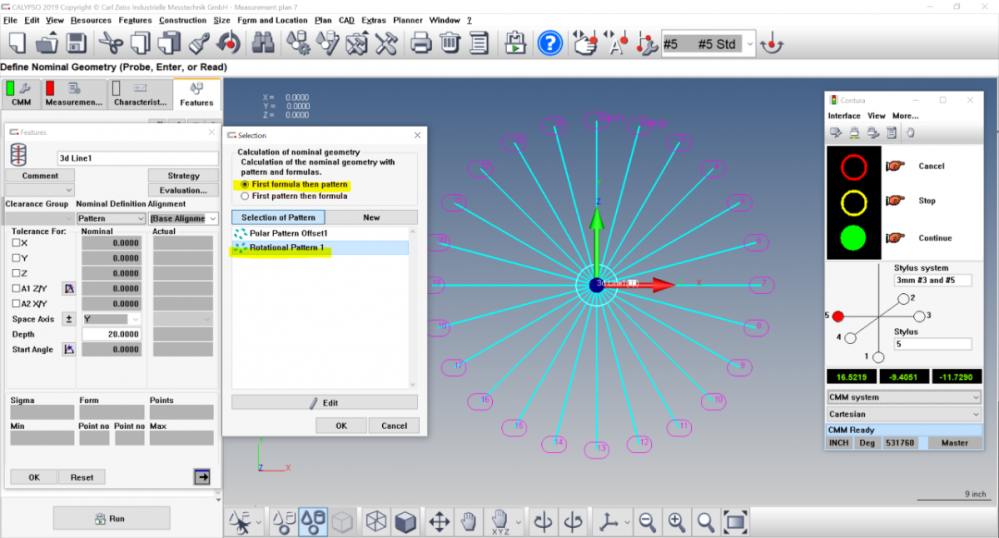
Task: Switch to the Characteristics tab
Action: (140, 94)
